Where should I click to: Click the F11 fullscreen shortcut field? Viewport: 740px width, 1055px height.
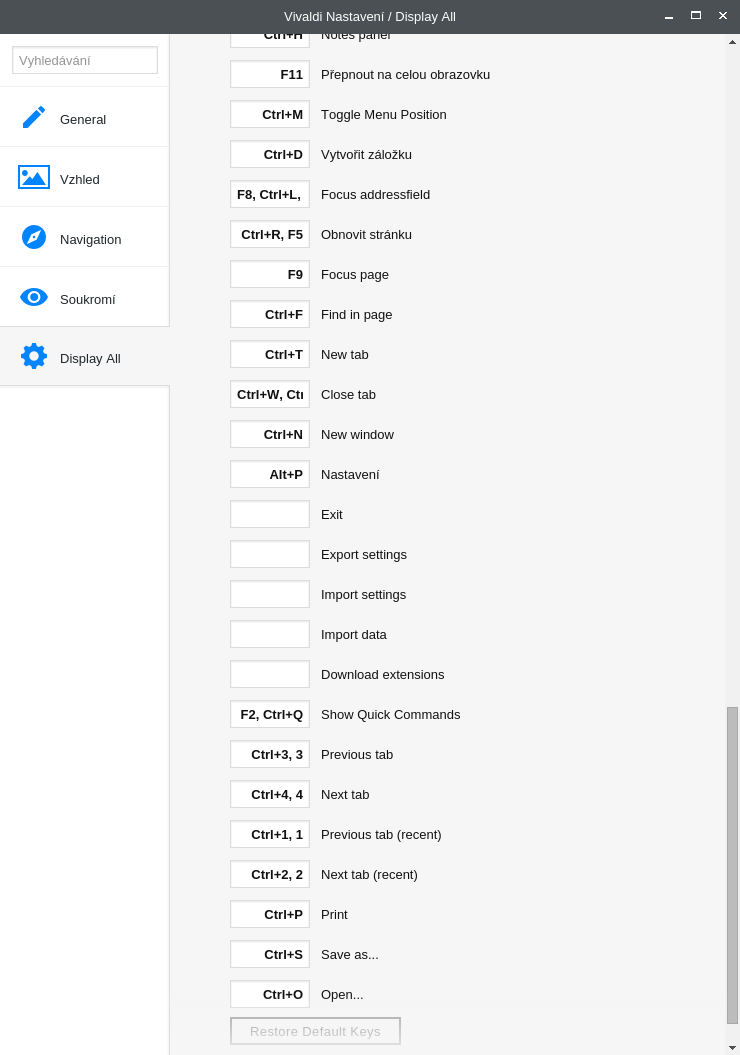[270, 74]
